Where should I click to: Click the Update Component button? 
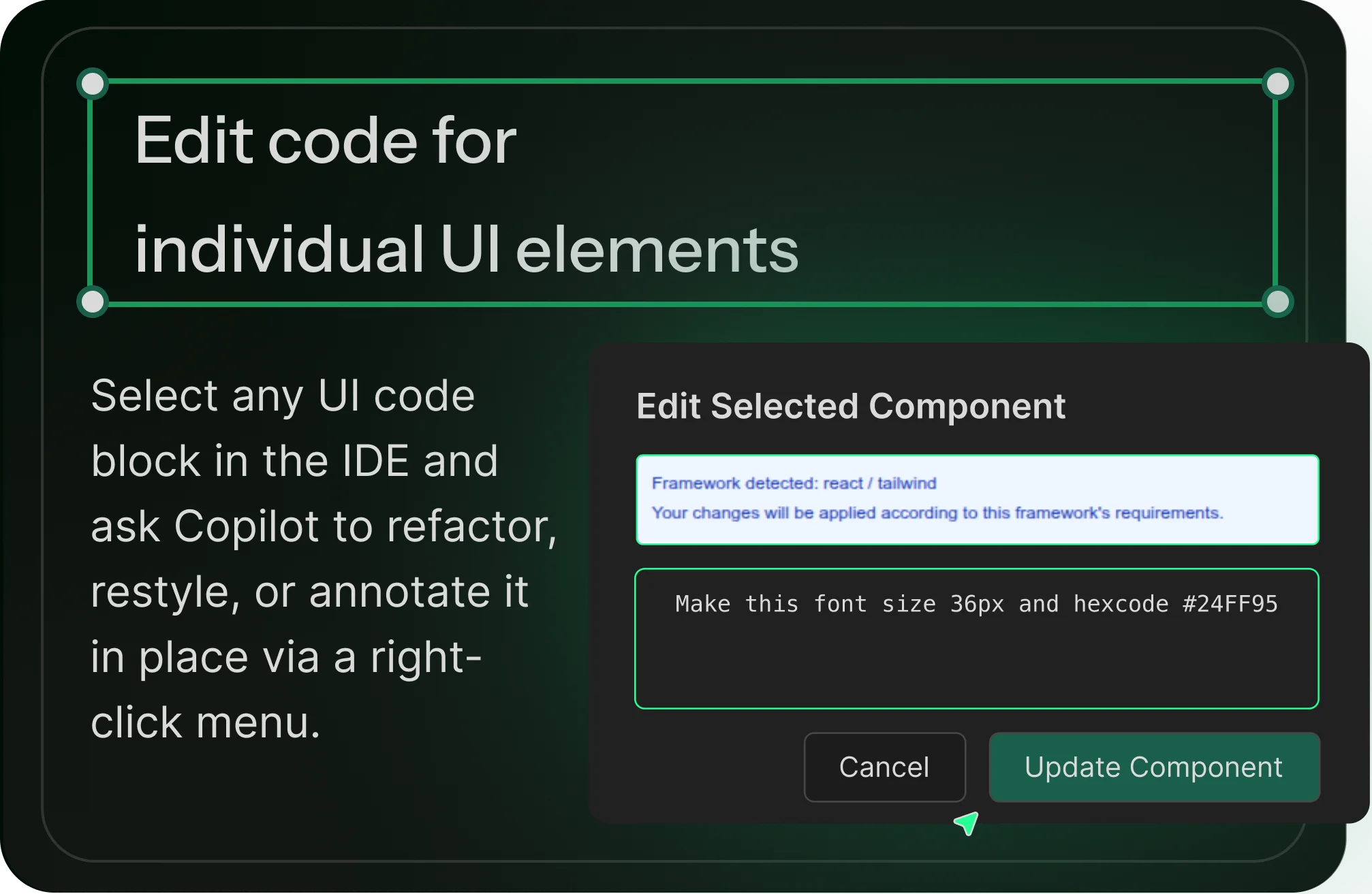point(1153,767)
